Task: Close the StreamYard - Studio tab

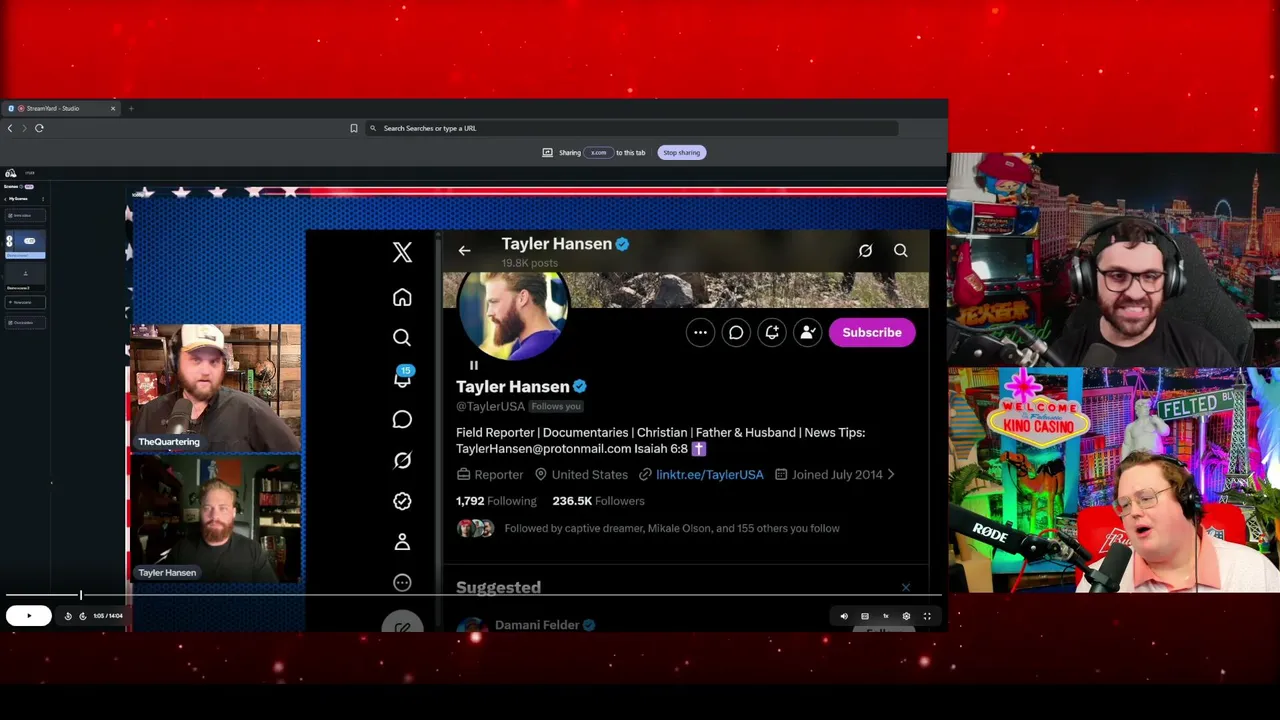Action: (x=113, y=108)
